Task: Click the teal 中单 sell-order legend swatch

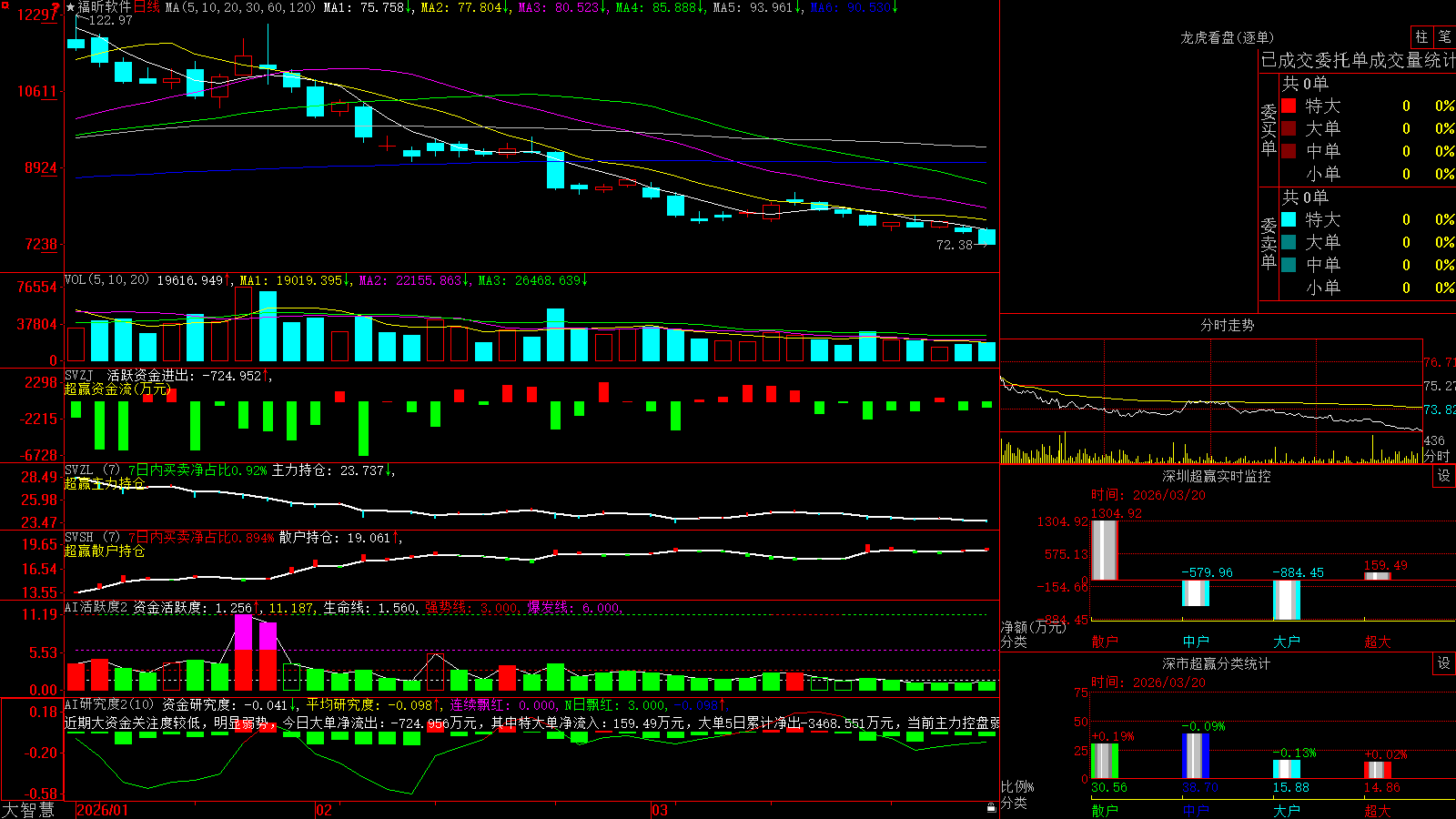Action: [1289, 265]
